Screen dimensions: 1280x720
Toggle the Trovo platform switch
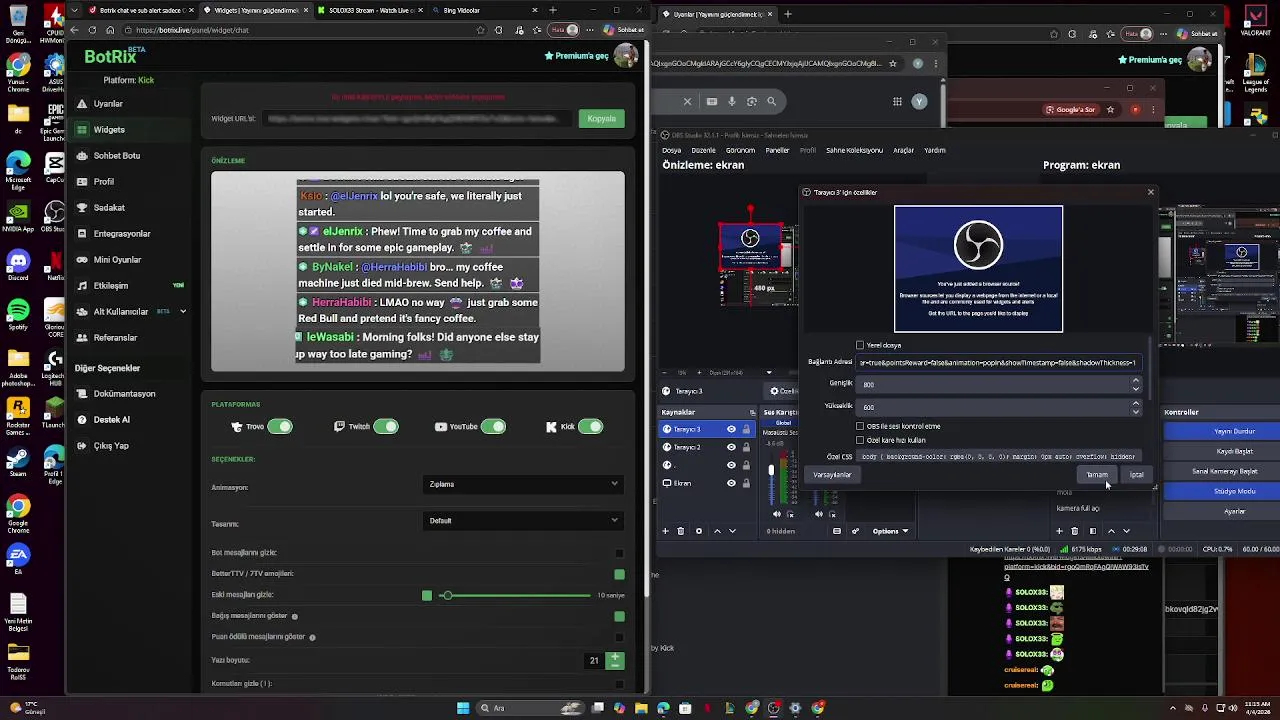(x=280, y=427)
